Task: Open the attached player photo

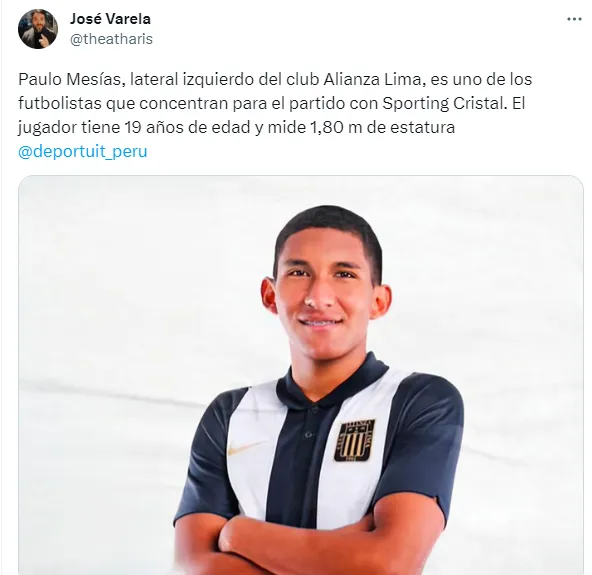Action: point(301,375)
